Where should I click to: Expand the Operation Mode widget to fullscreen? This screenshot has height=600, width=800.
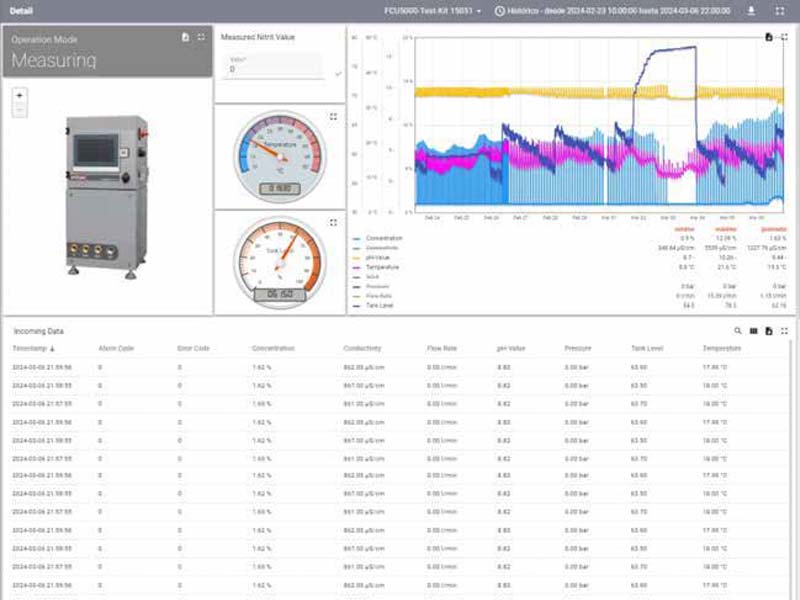click(x=201, y=37)
